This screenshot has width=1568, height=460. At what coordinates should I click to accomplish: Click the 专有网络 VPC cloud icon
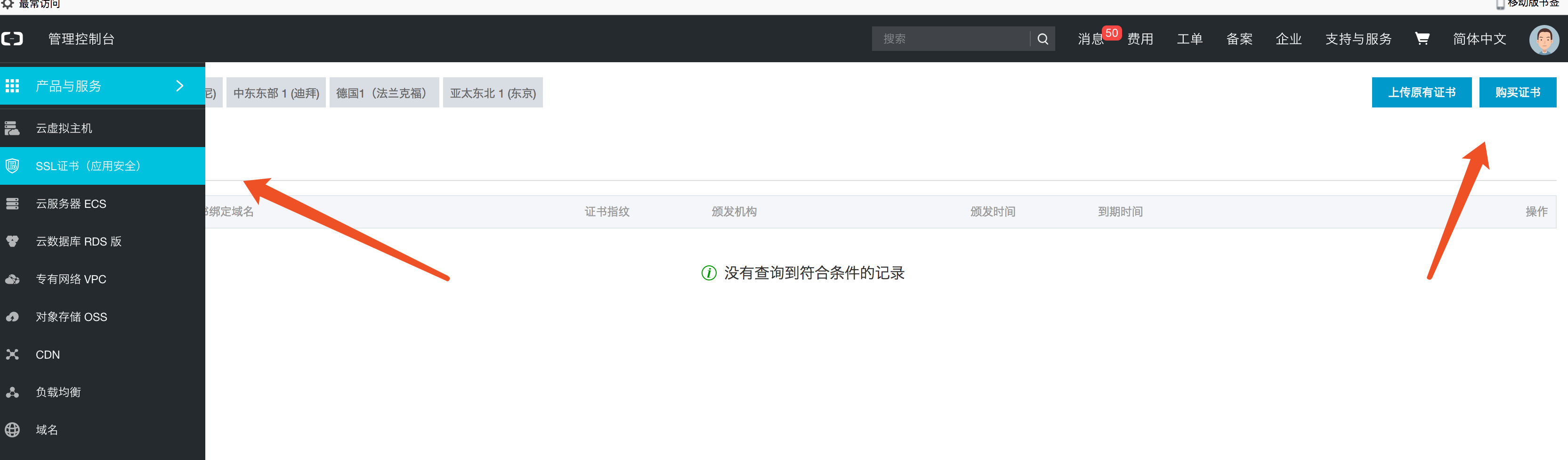(x=12, y=279)
